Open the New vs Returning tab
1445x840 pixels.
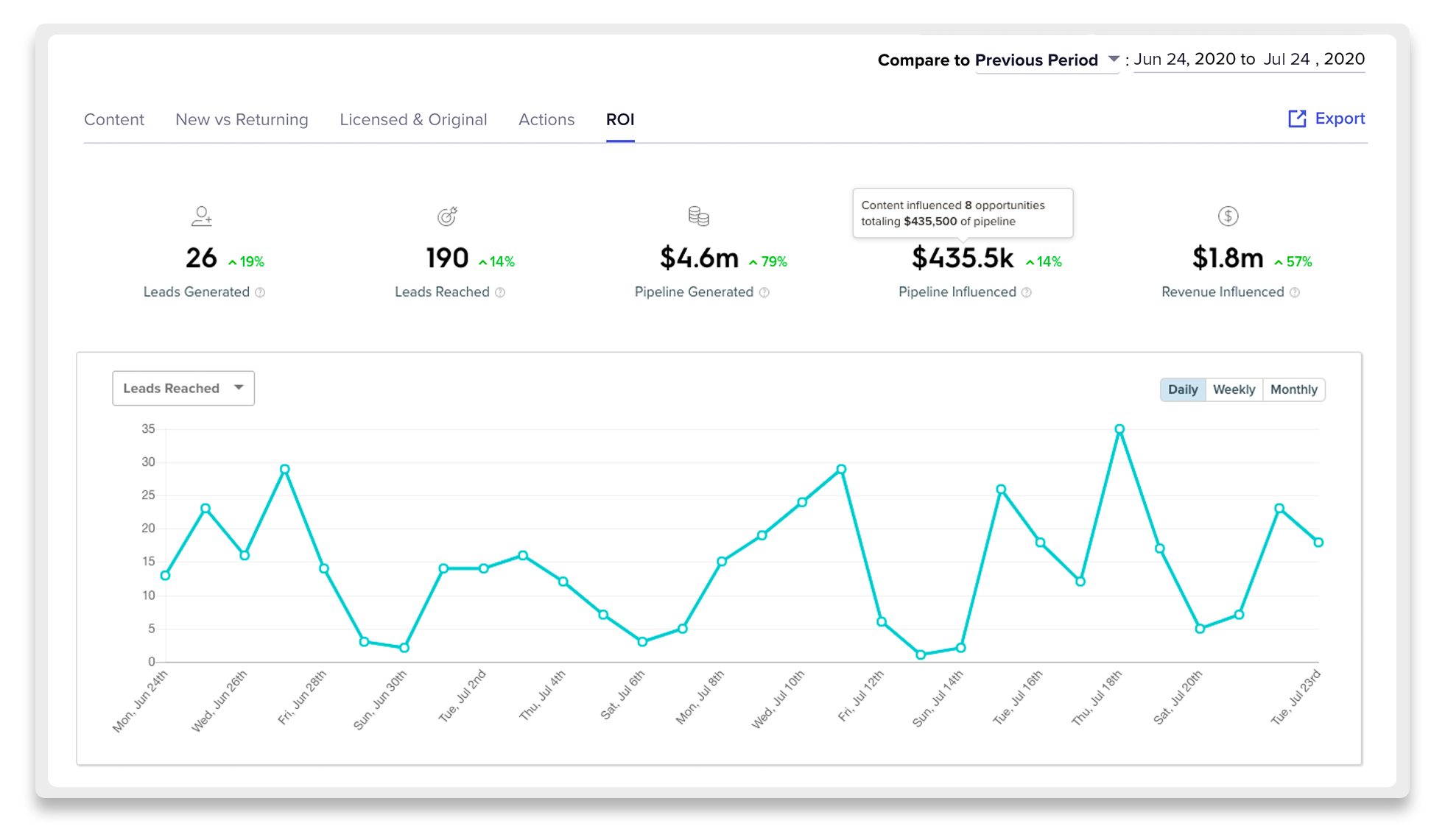242,119
